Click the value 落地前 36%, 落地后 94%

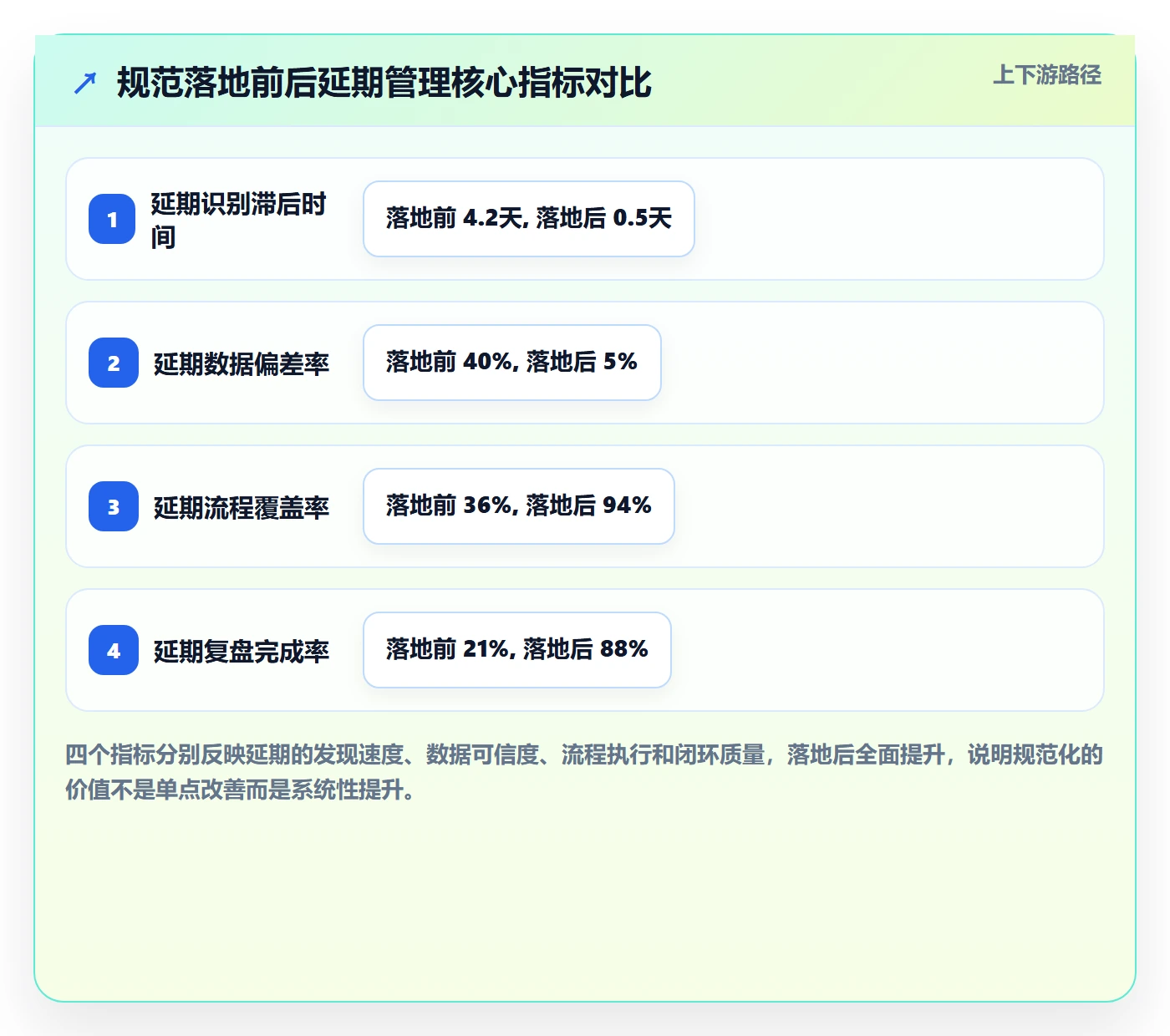pos(519,506)
